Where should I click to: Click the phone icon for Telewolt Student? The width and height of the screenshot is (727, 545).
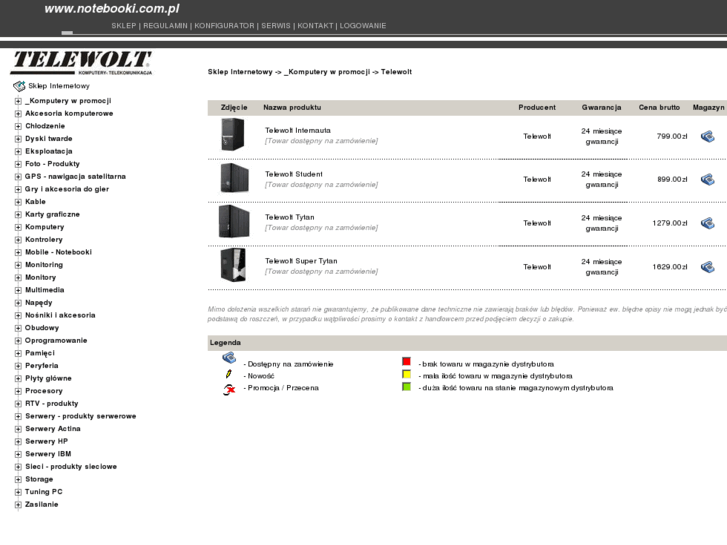(x=708, y=180)
